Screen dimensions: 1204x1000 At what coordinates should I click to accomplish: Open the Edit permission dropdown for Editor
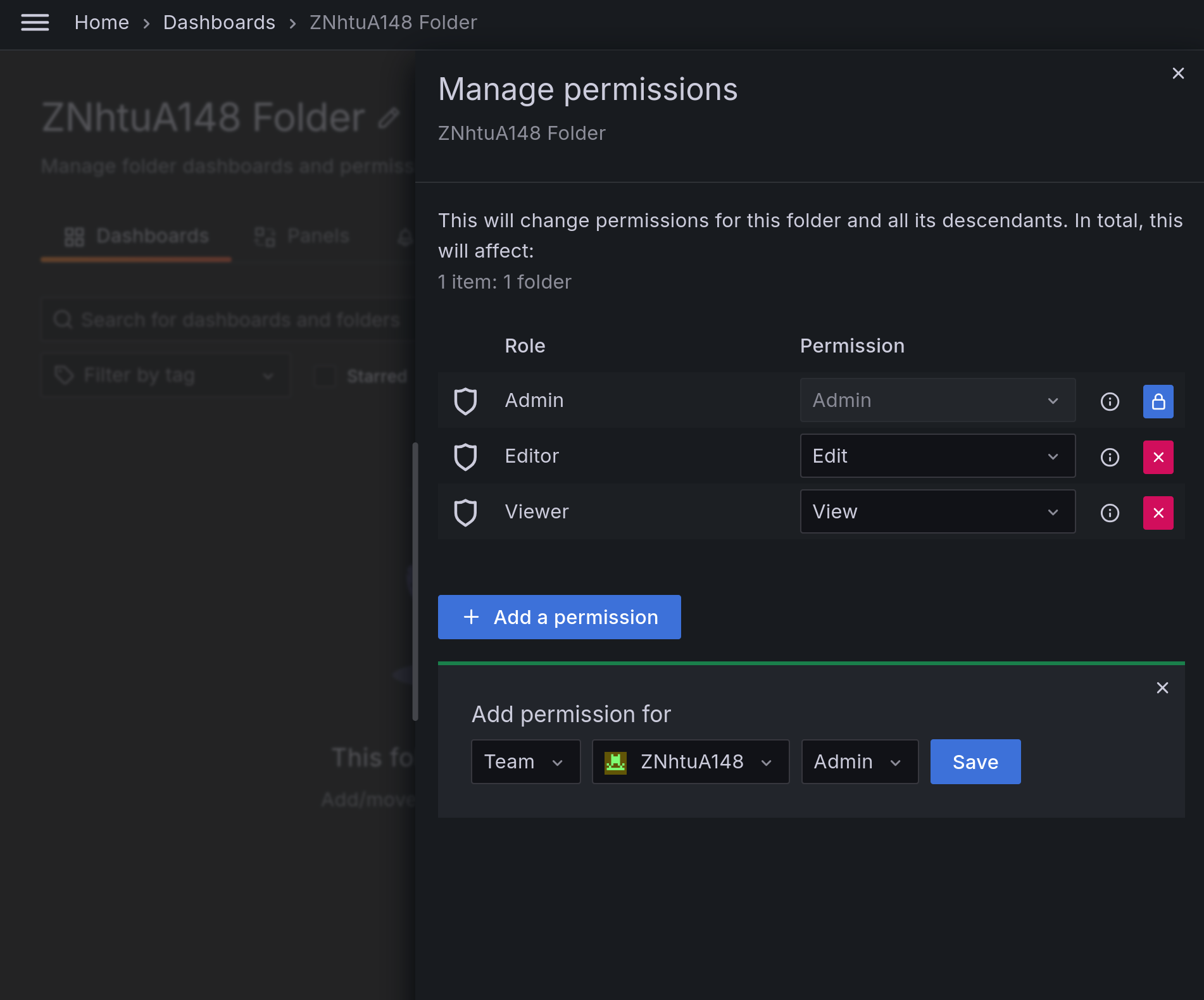coord(937,456)
